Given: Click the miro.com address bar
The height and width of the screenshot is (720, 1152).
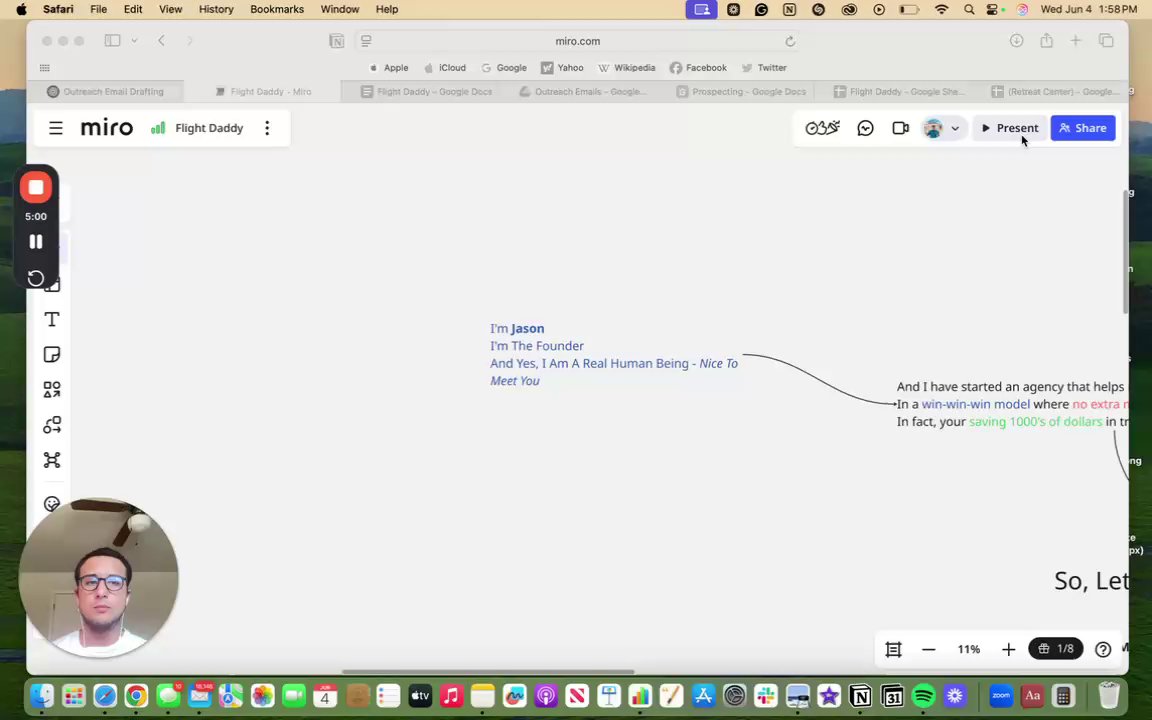Looking at the screenshot, I should pyautogui.click(x=577, y=41).
